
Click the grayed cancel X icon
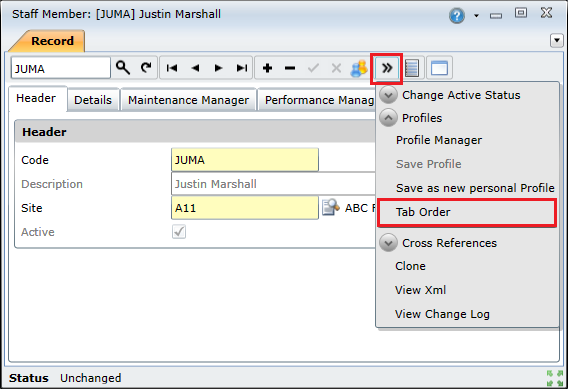pyautogui.click(x=336, y=68)
